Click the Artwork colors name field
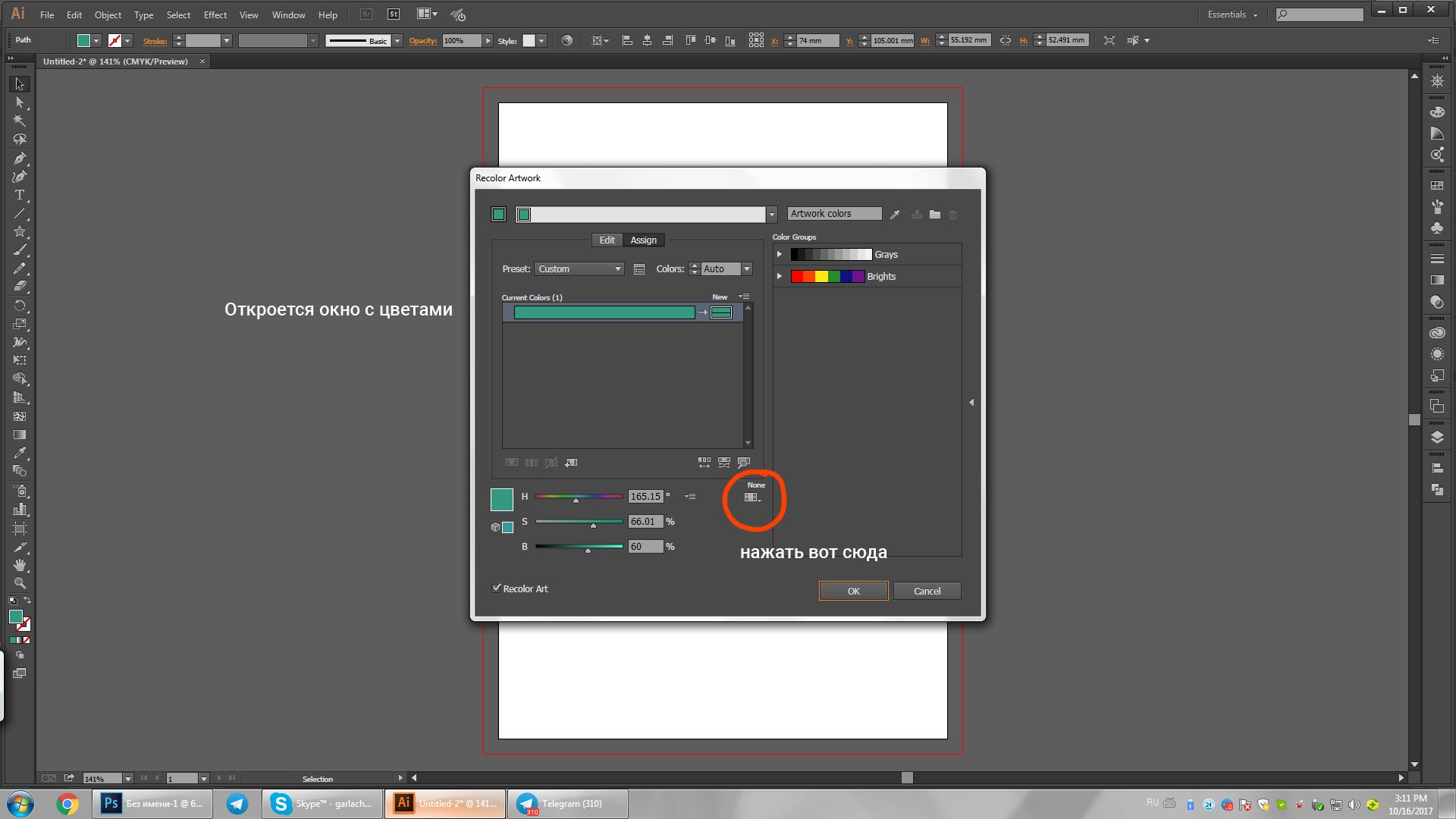 (x=834, y=214)
